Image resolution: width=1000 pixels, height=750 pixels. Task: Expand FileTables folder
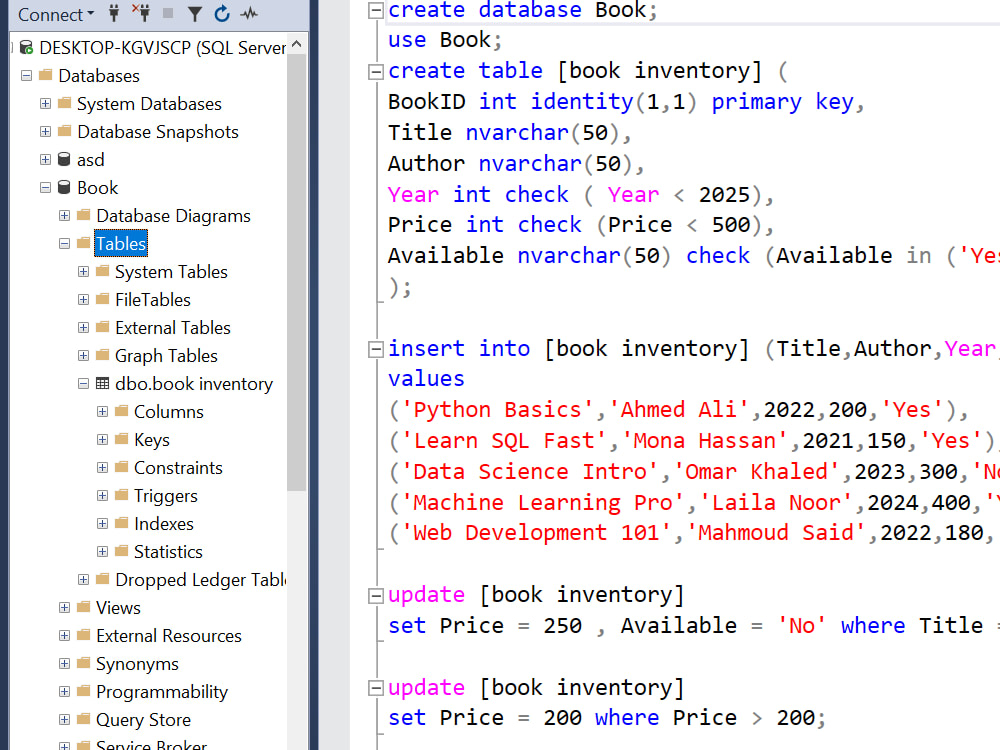84,300
